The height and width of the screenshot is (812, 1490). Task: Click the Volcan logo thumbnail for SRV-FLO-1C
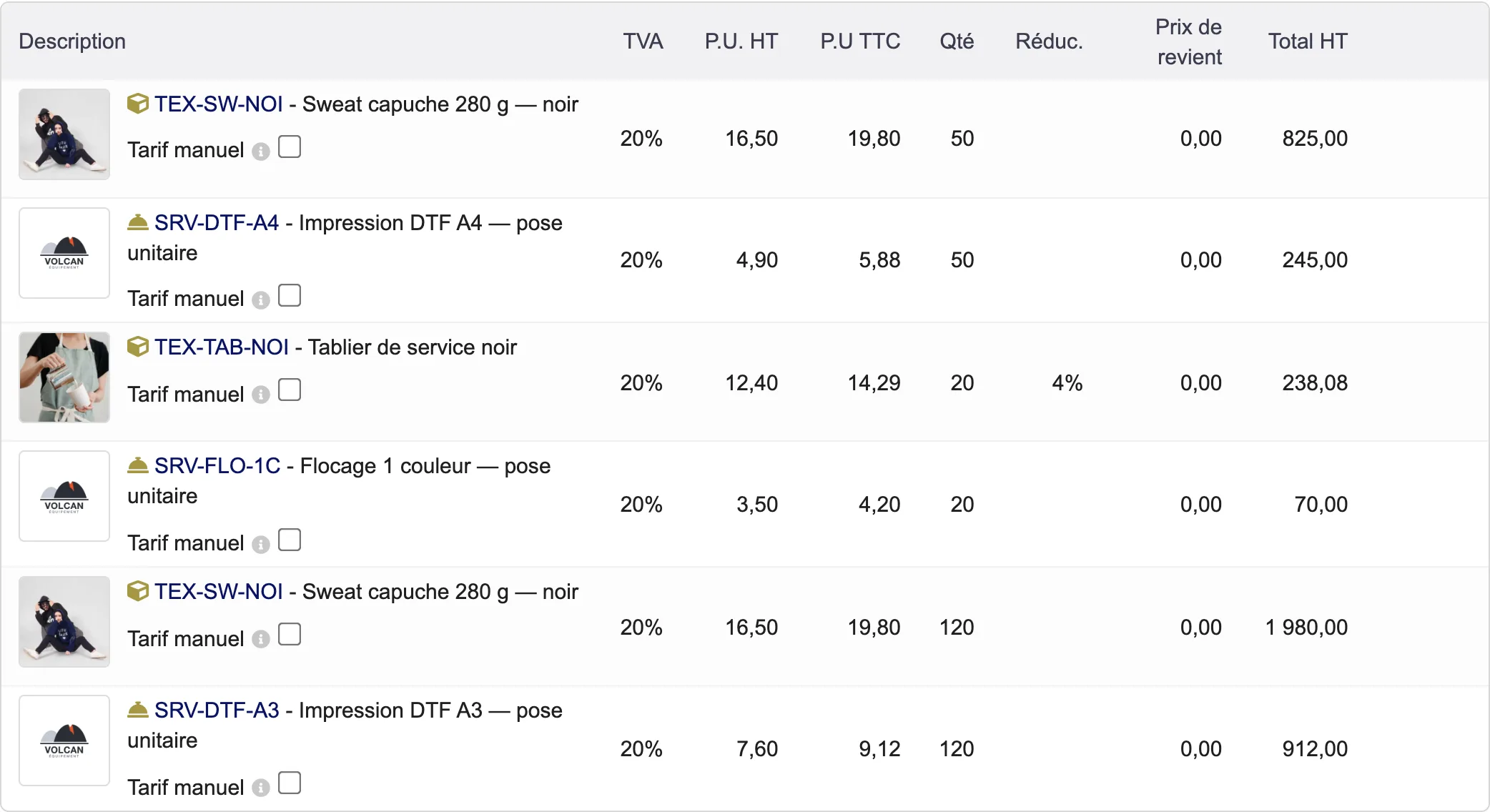click(x=64, y=496)
